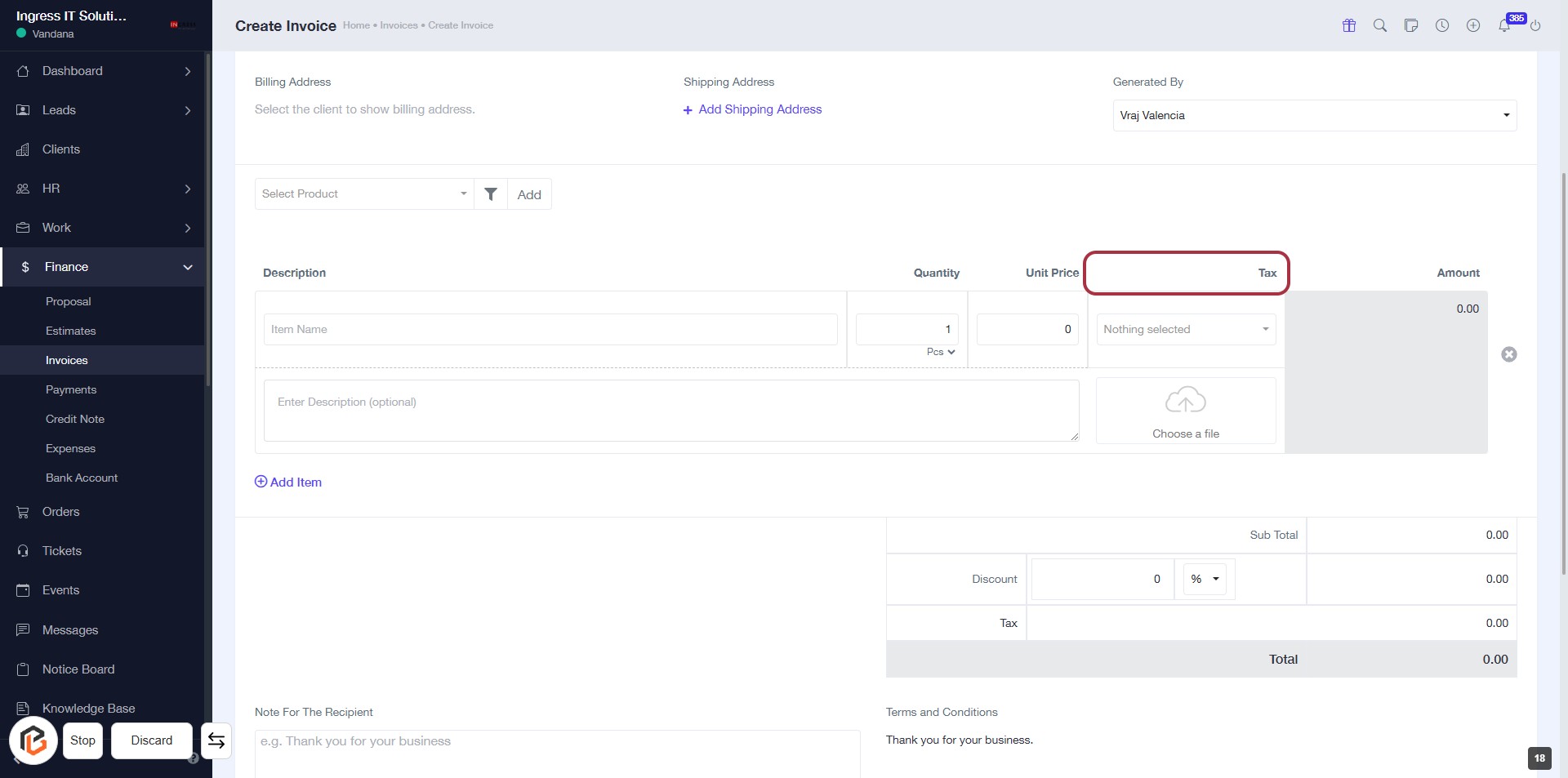Change the discount type percent dropdown
Screen dimensions: 1568x778
1204,580
